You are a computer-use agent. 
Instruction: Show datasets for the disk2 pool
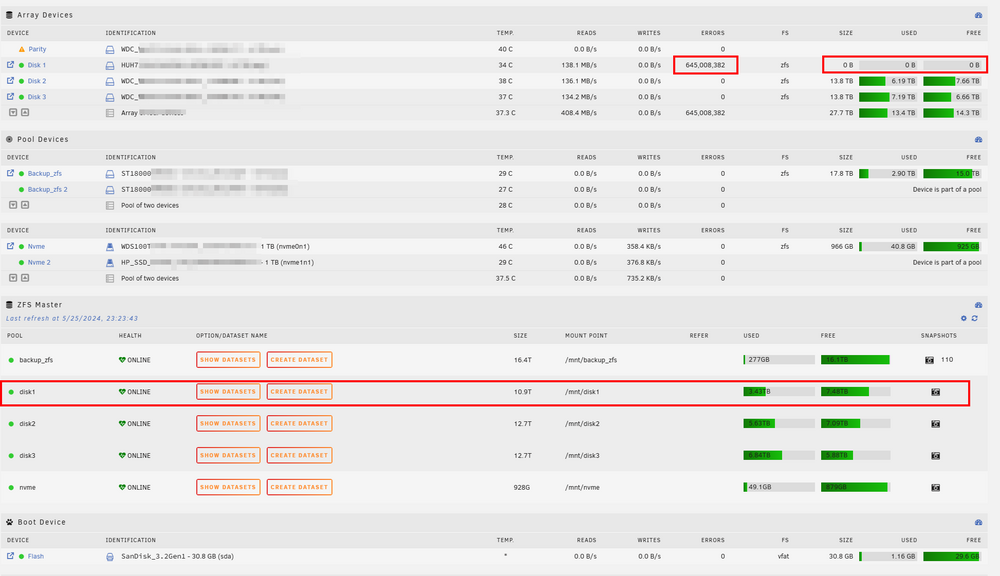(x=228, y=424)
